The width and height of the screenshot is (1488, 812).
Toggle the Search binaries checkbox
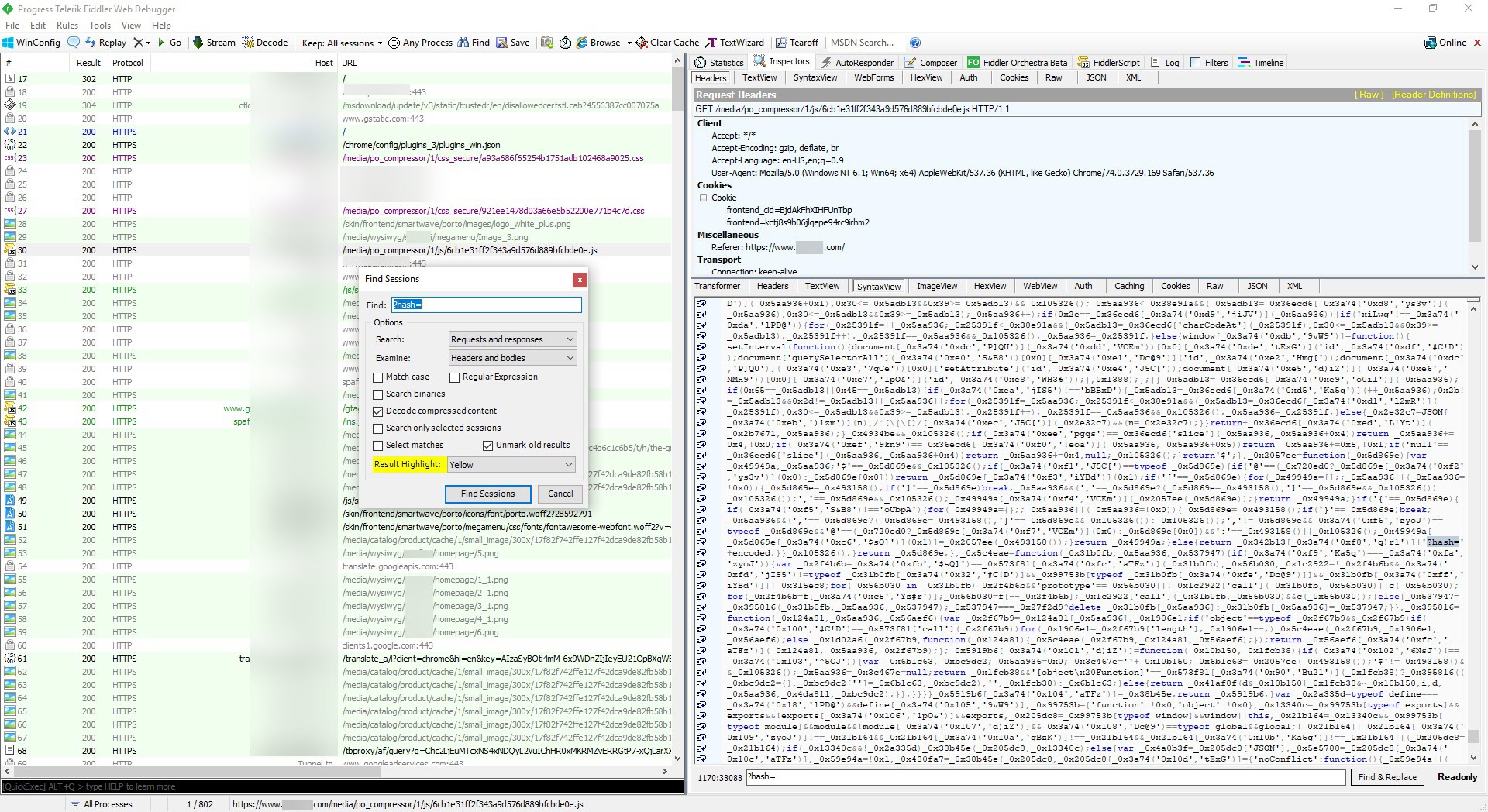point(378,394)
